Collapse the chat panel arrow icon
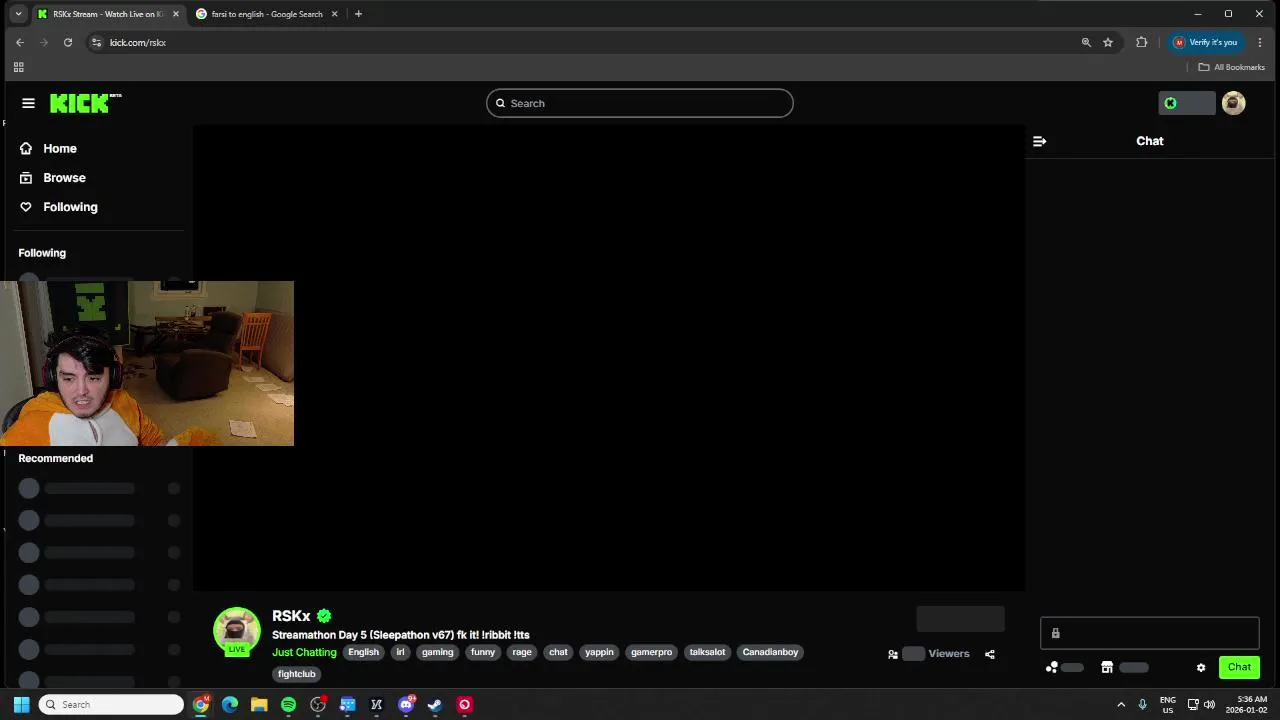Screen dimensions: 1280x720 [x=1039, y=141]
